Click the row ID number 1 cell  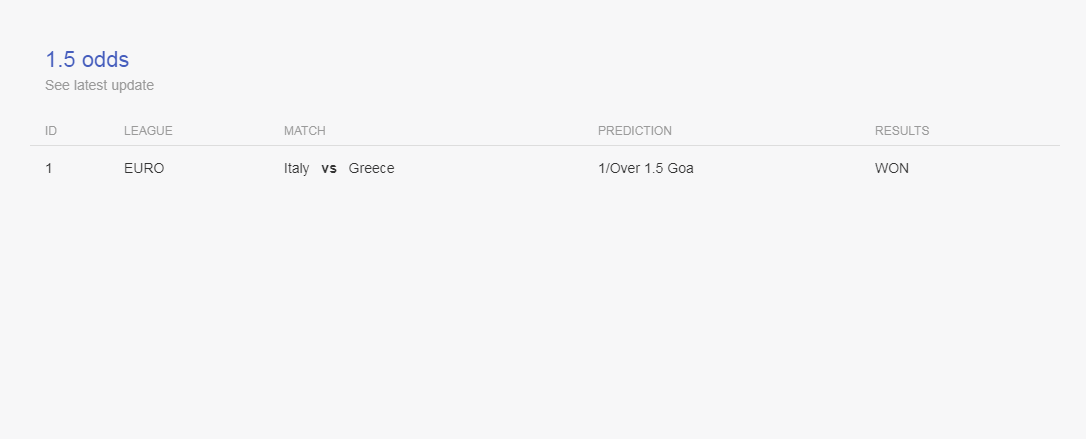[x=48, y=168]
